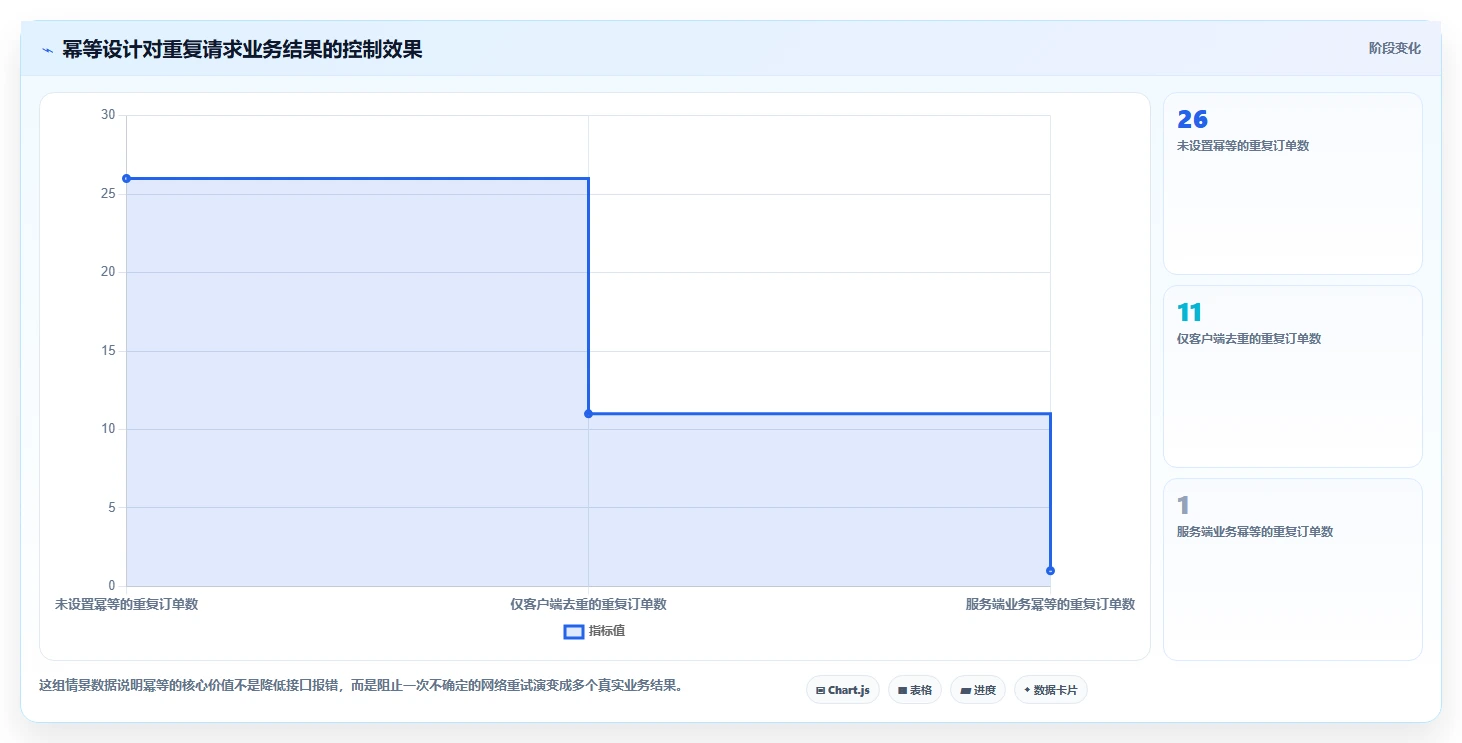The image size is (1462, 743).
Task: Click x-axis label 仅客户端去重的重复订单数
Action: click(x=588, y=604)
